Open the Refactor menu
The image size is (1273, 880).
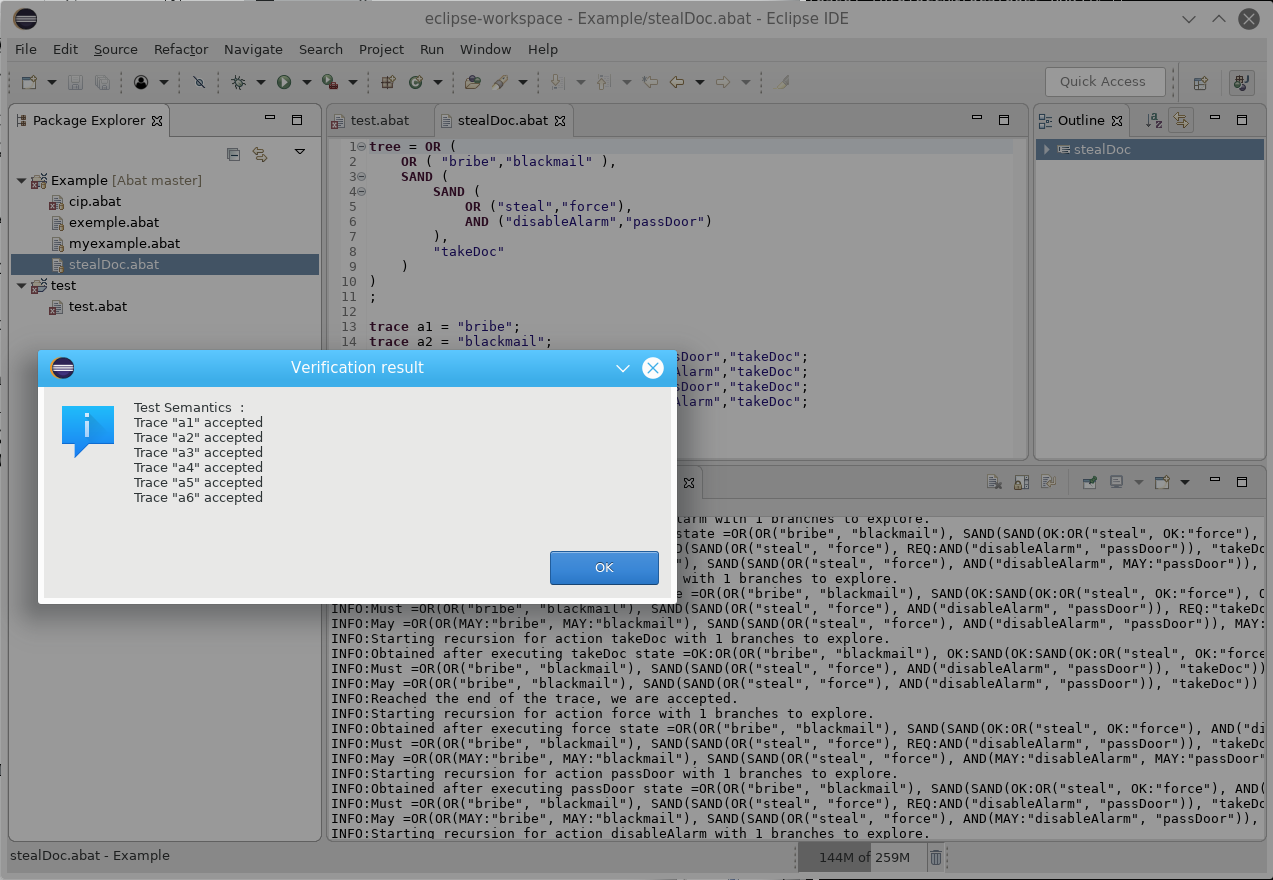[x=181, y=49]
